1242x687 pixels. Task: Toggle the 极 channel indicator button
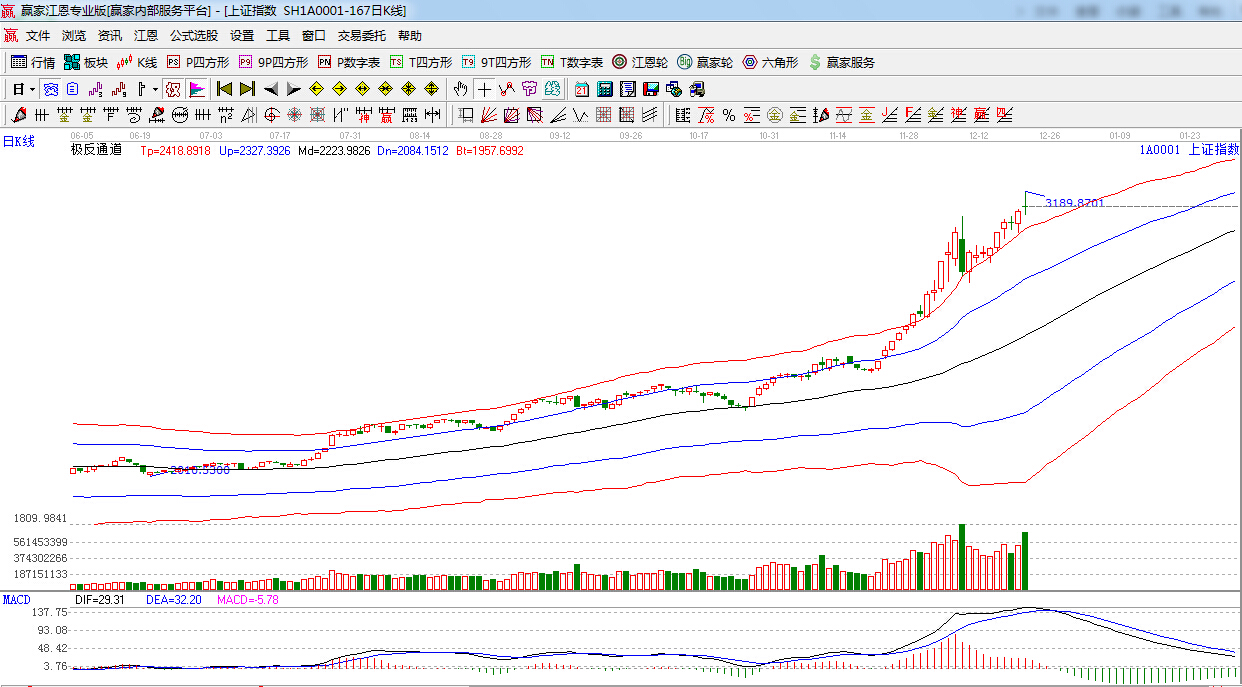[172, 89]
